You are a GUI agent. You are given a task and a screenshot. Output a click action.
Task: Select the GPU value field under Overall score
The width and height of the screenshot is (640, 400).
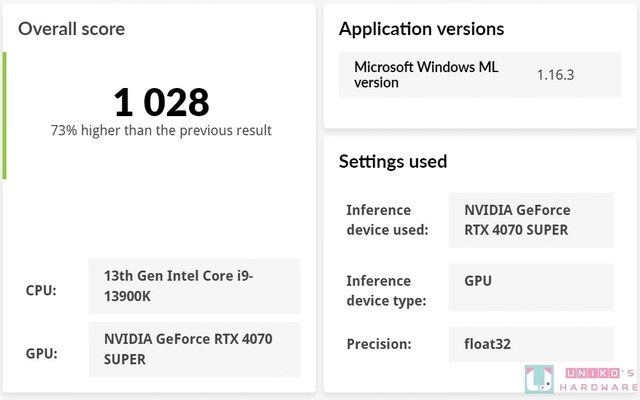(x=194, y=349)
